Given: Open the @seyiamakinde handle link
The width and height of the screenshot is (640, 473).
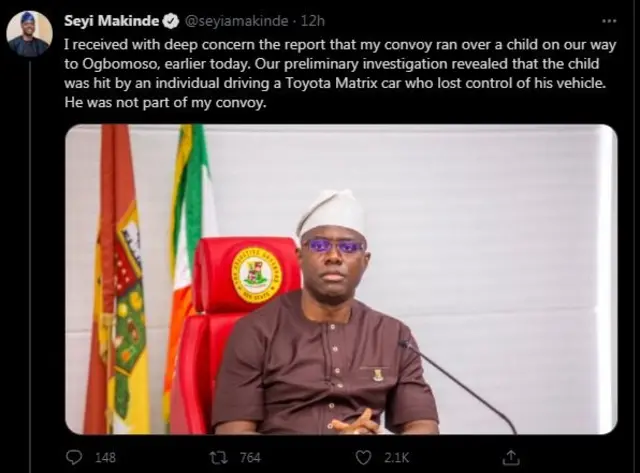Looking at the screenshot, I should pyautogui.click(x=237, y=21).
